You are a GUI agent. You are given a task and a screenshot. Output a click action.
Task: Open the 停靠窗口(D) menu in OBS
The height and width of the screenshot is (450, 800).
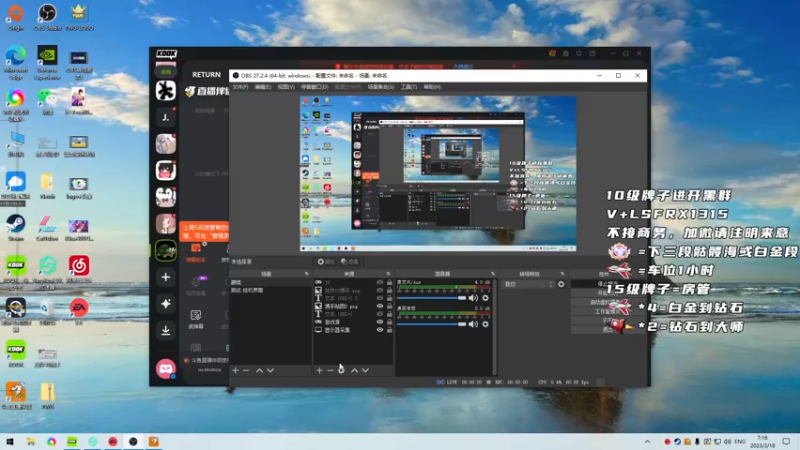(314, 87)
